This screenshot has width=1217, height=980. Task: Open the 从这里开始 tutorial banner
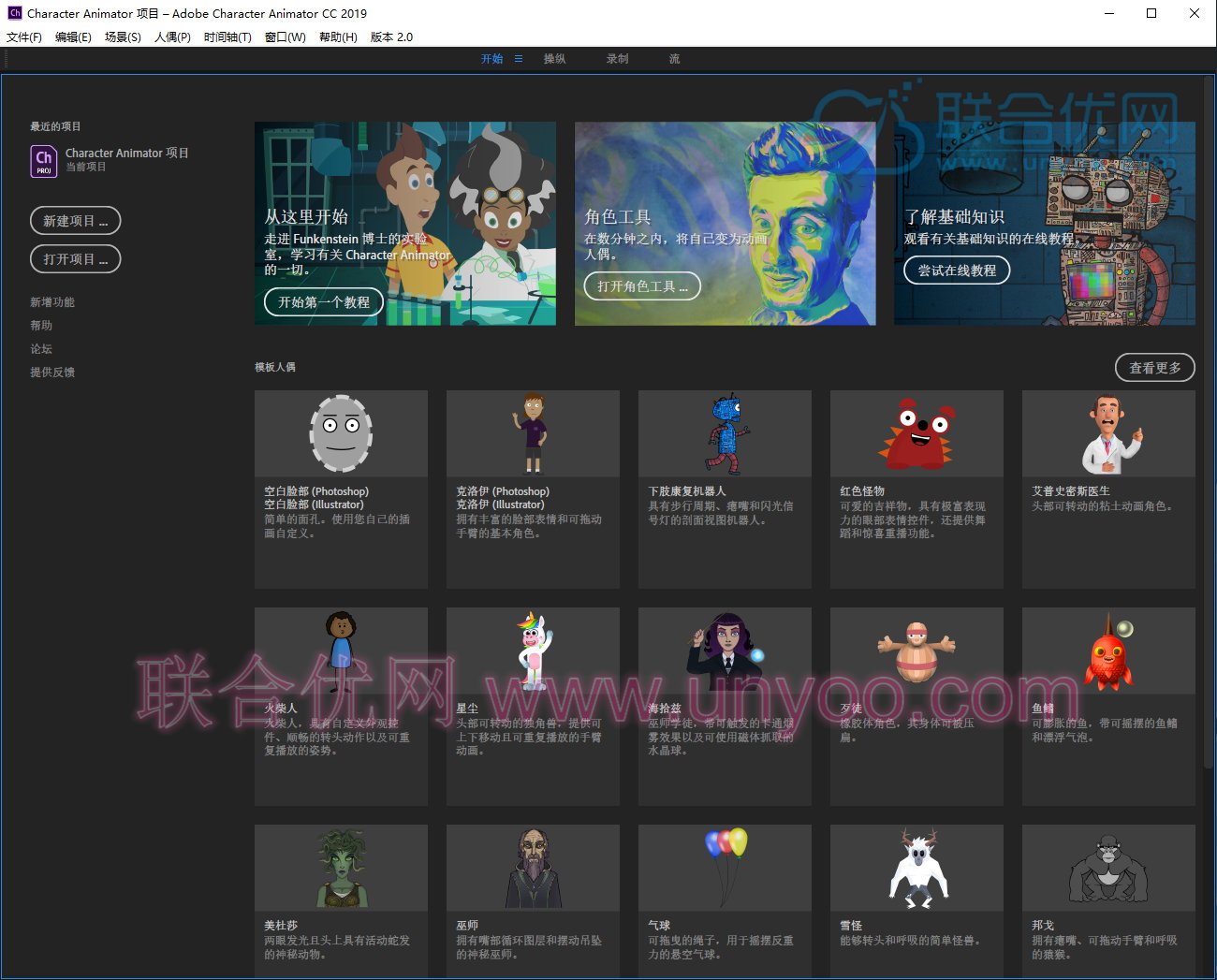[405, 224]
